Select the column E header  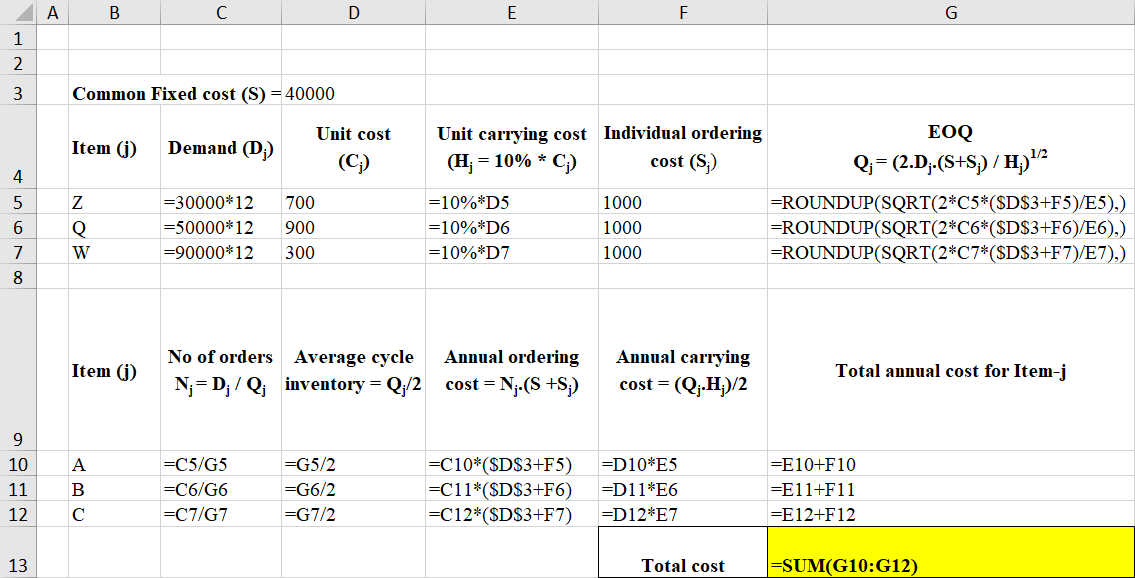(511, 12)
